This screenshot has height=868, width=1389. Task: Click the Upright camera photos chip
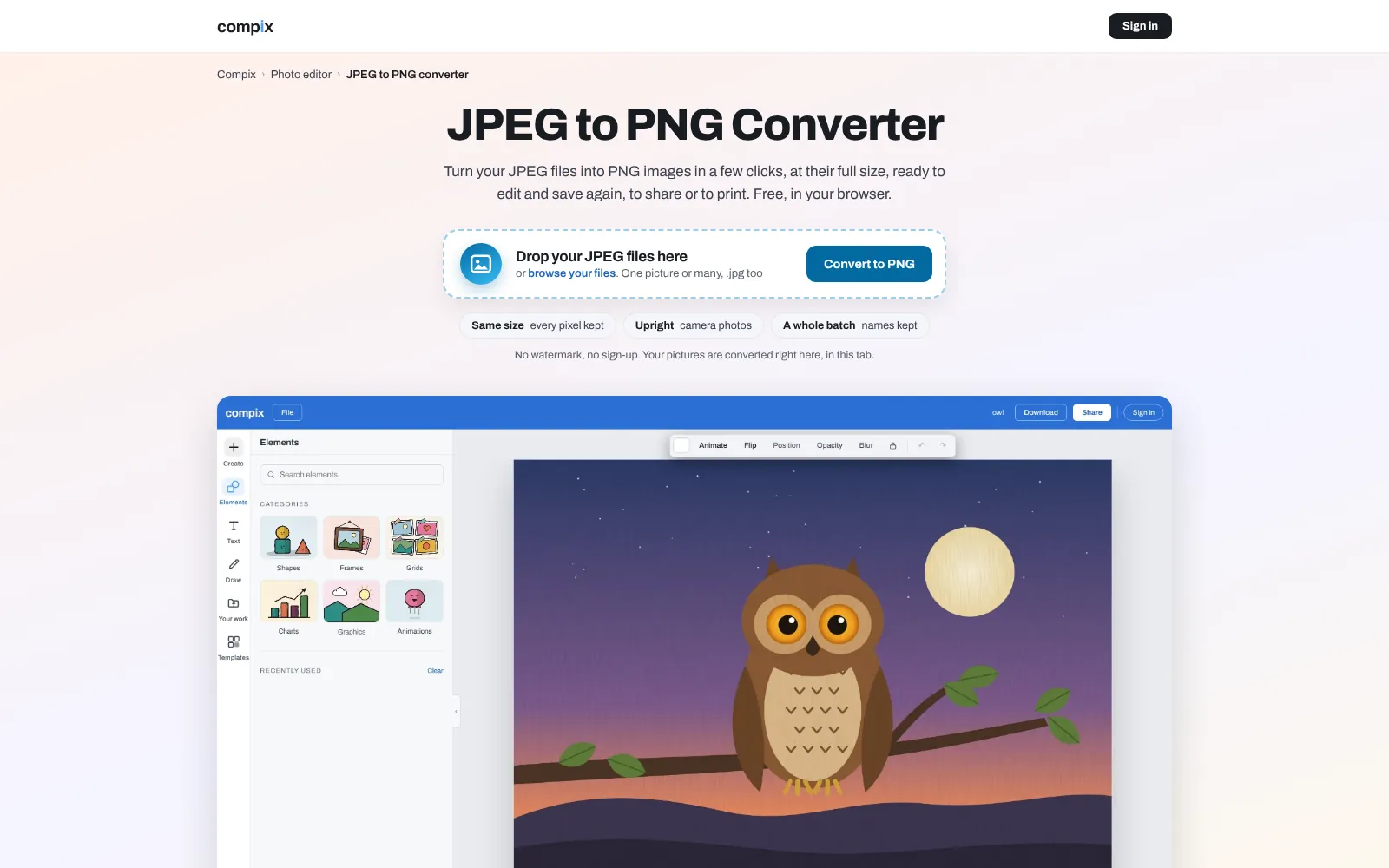click(x=694, y=325)
